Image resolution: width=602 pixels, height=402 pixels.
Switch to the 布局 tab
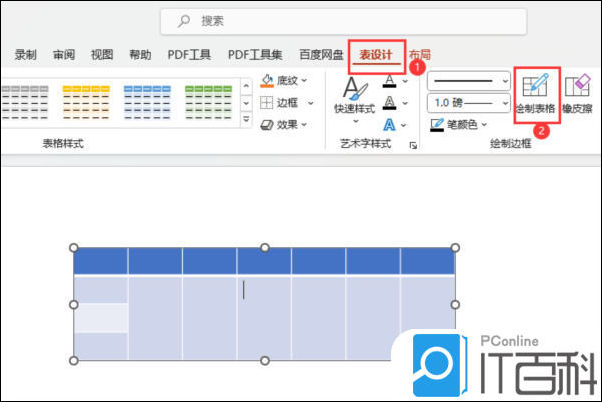tap(420, 55)
